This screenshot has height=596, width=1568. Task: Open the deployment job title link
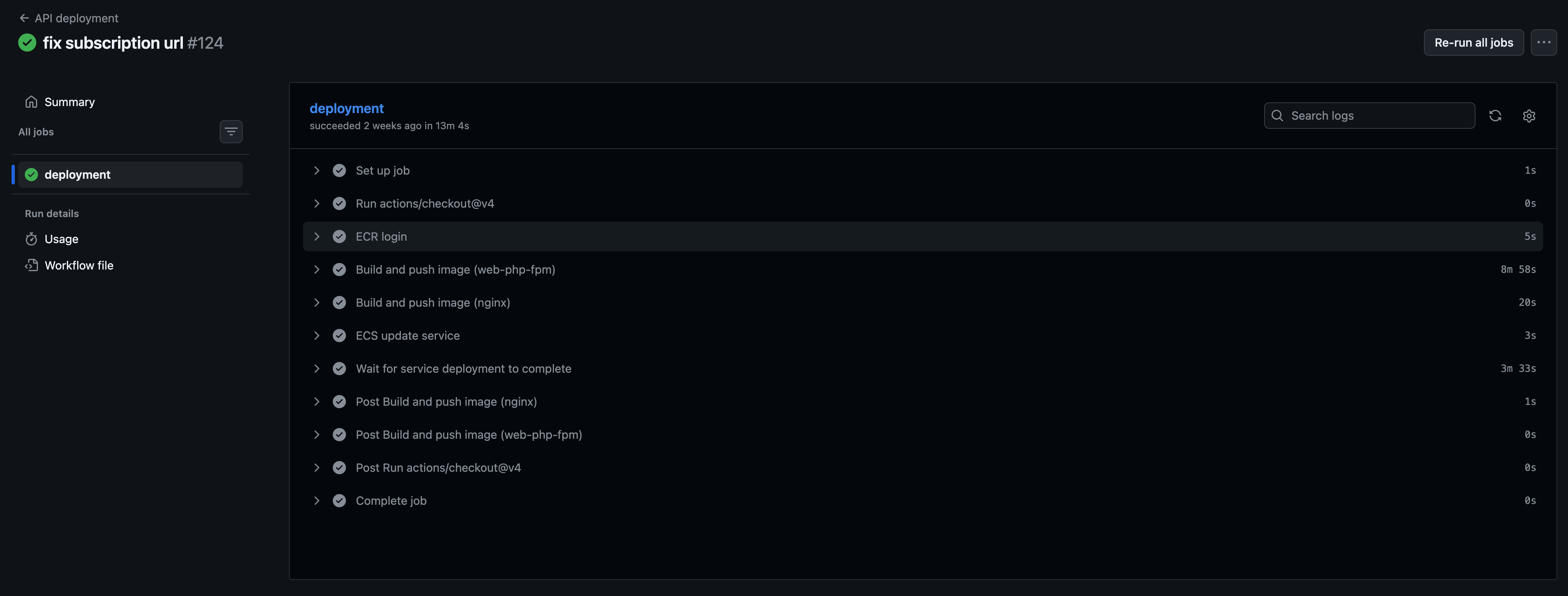pos(346,109)
